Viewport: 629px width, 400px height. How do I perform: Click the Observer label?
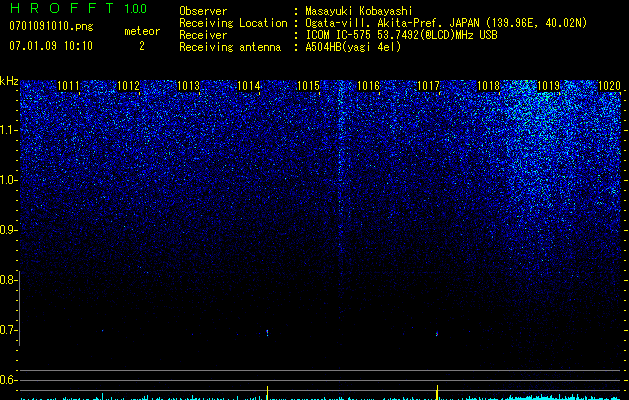203,11
